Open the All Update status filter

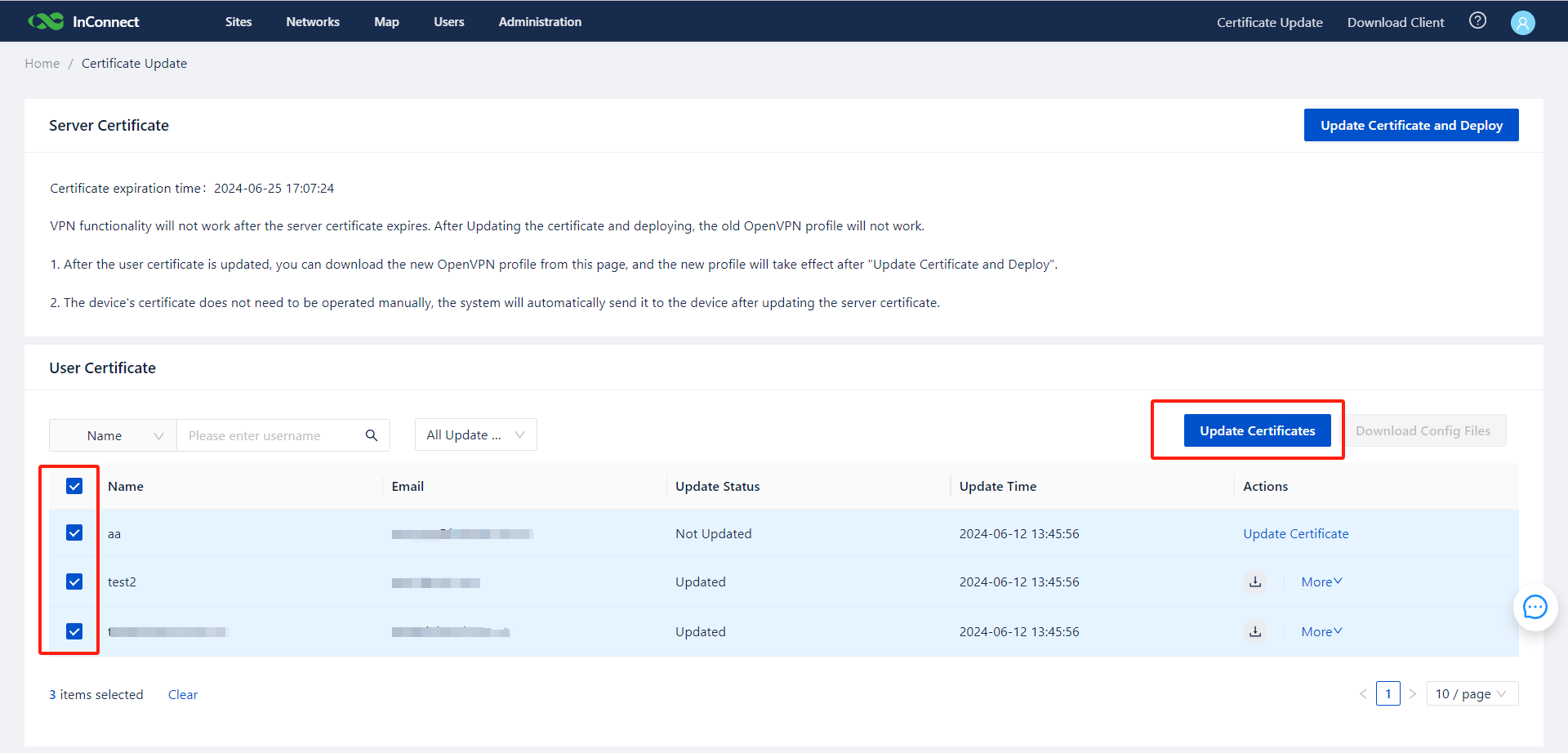pyautogui.click(x=475, y=435)
